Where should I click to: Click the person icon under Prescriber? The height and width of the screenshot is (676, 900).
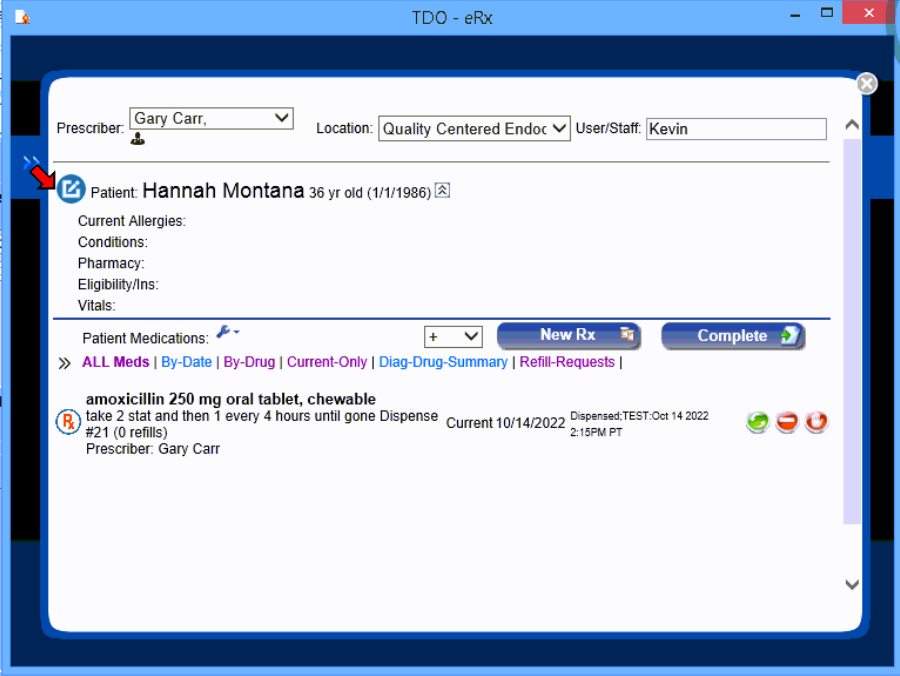coord(138,140)
